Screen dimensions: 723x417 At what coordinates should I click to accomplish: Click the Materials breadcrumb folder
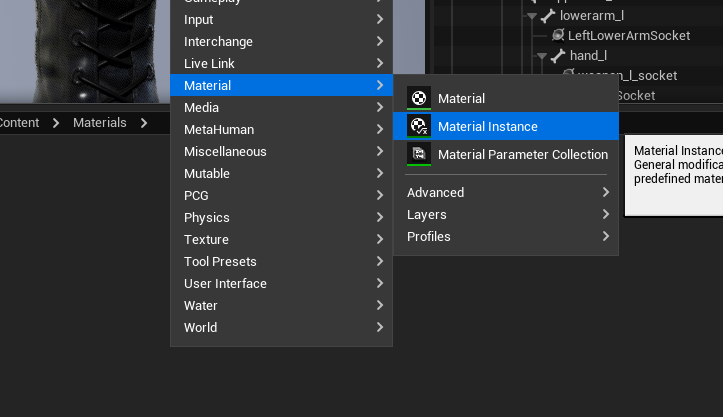tap(100, 123)
